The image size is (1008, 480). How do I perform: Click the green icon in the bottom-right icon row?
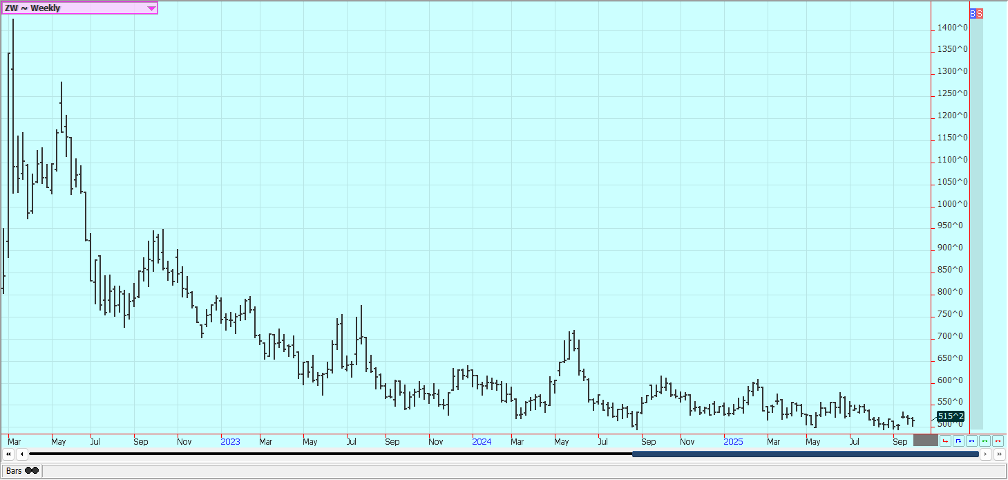[984, 441]
